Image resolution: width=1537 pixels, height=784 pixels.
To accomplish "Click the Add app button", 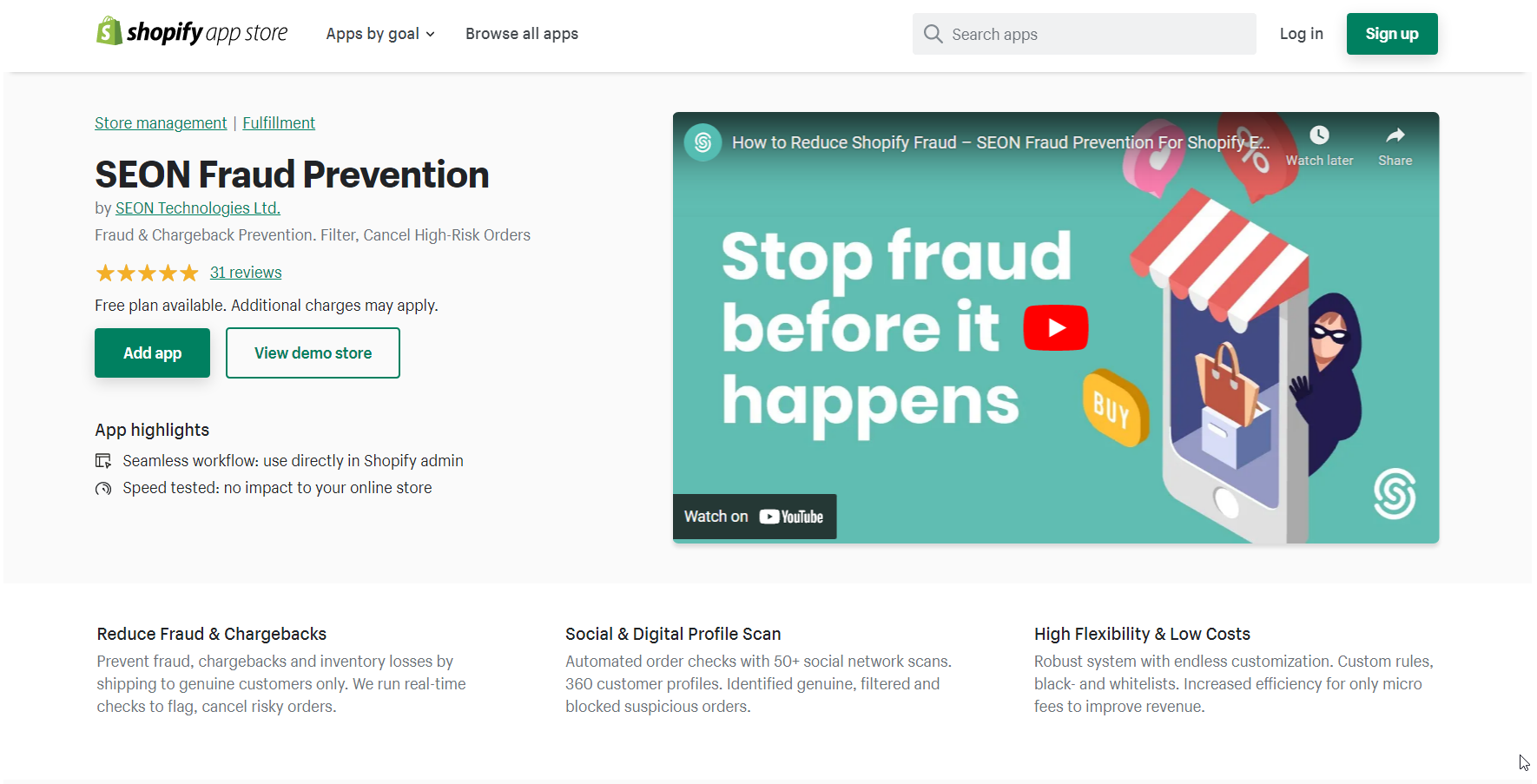I will 152,353.
